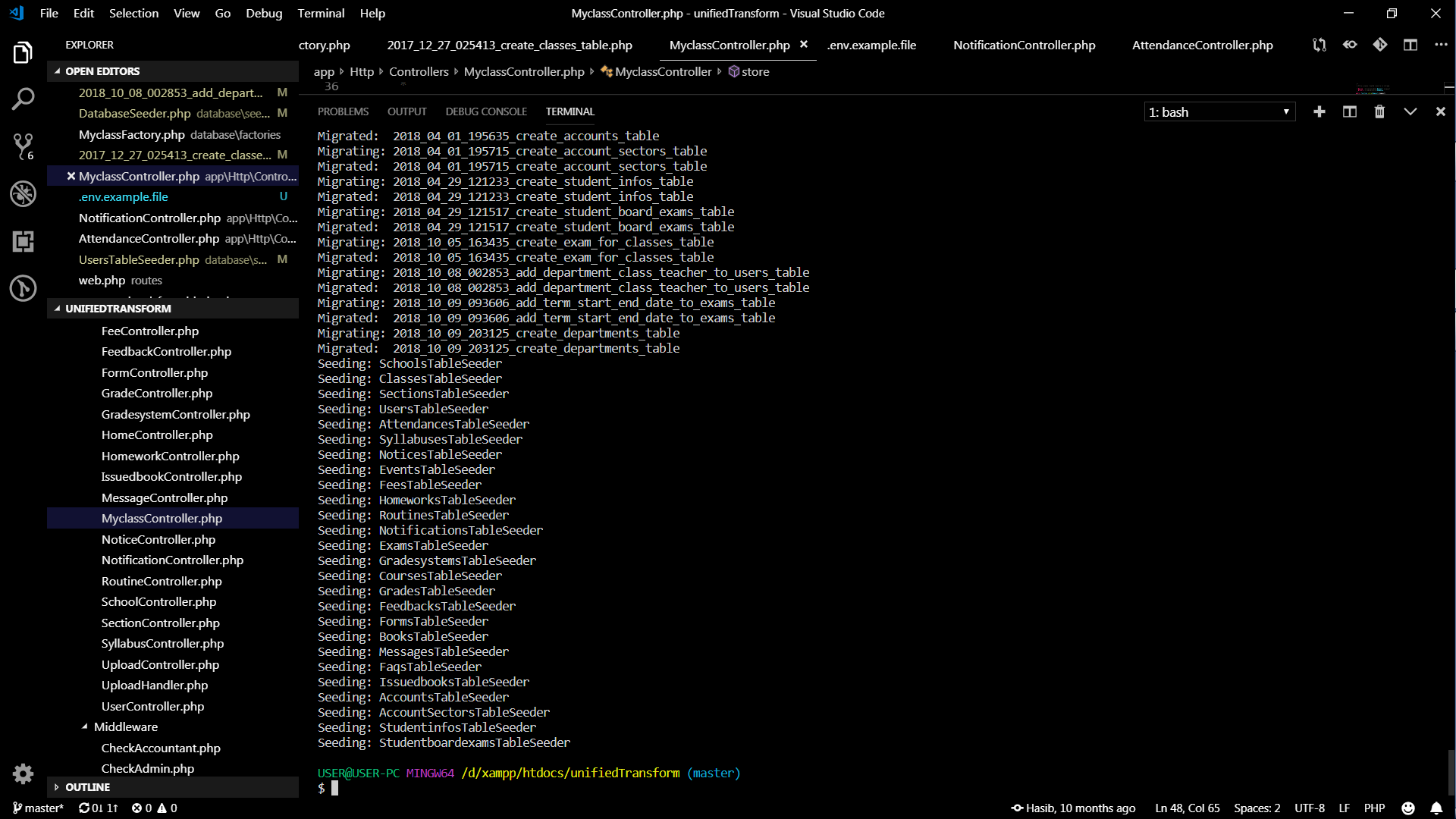Open the Search view in the activity bar
Screen dimensions: 1456x819
24,99
